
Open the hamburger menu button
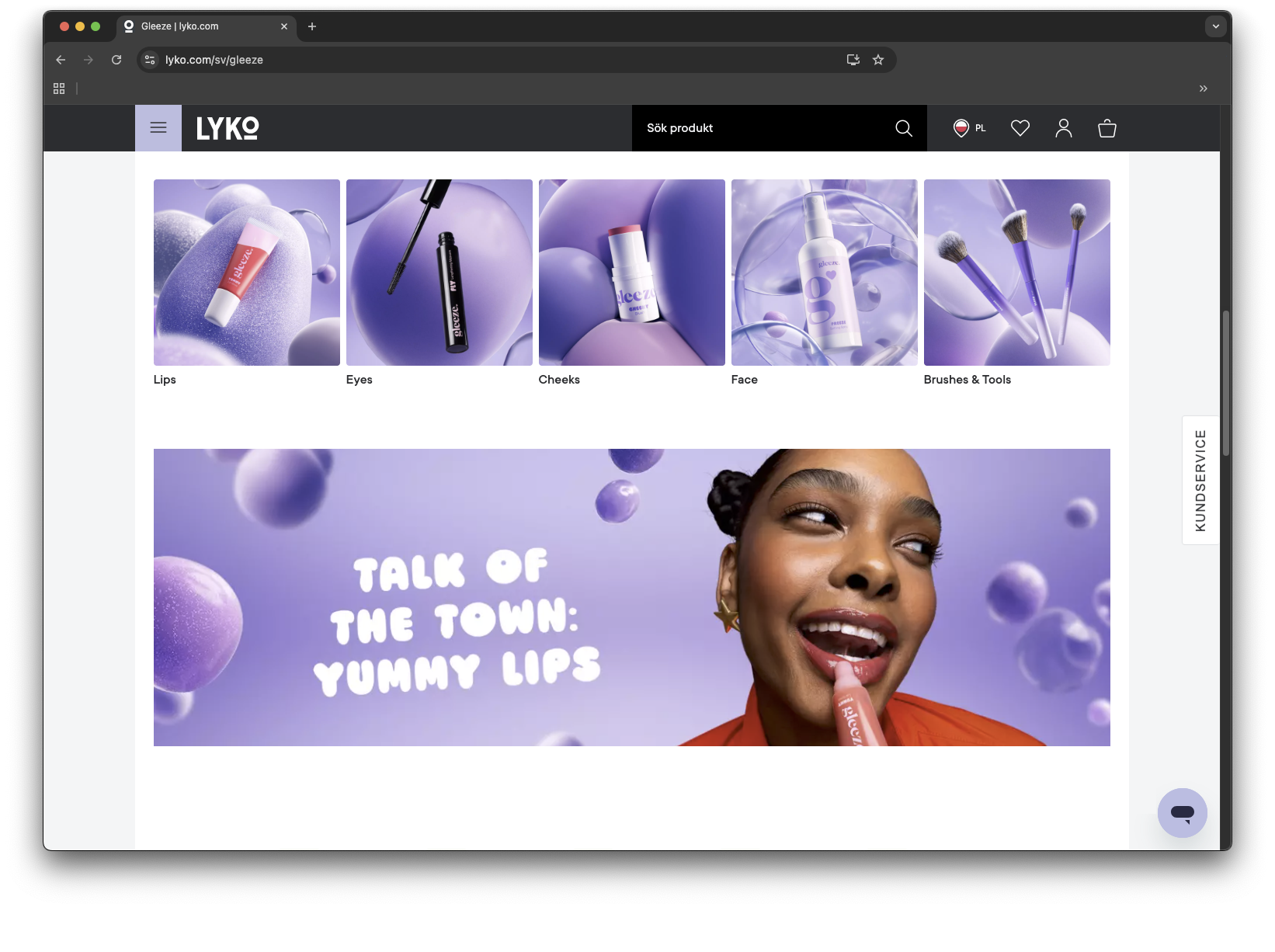pos(158,128)
